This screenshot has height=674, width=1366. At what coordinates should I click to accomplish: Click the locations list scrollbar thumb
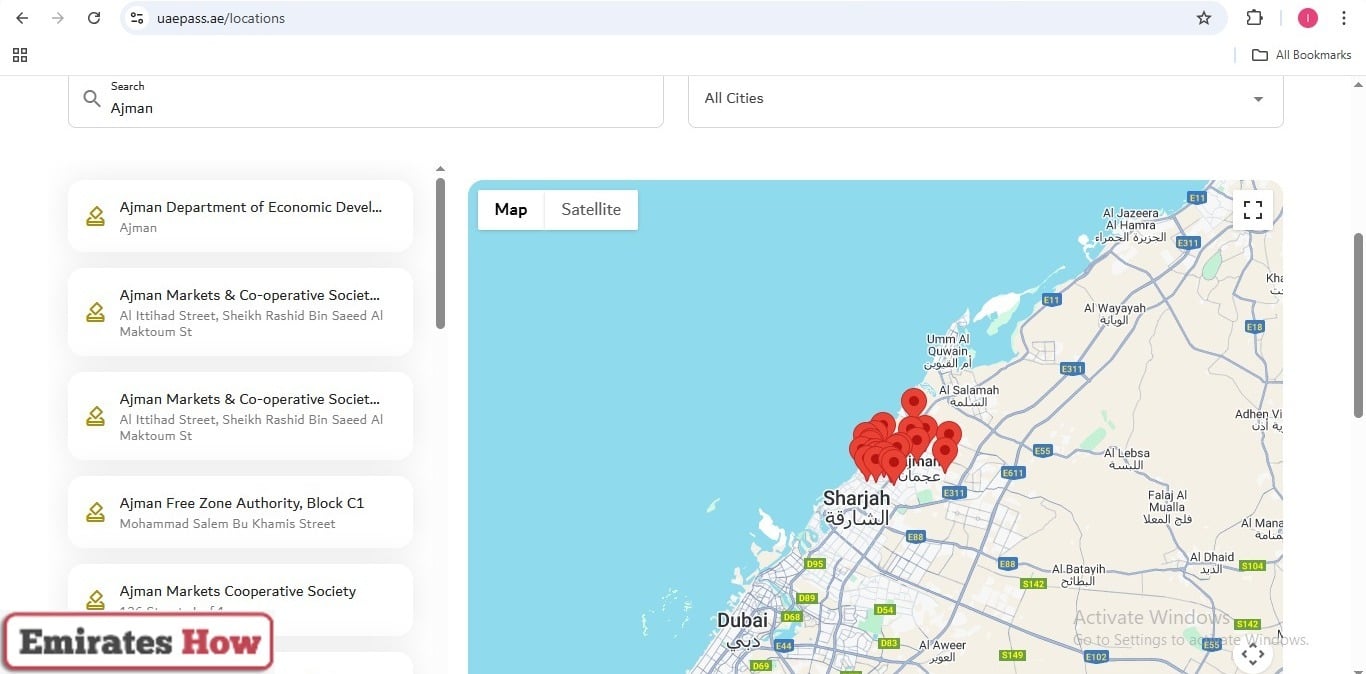(x=440, y=253)
